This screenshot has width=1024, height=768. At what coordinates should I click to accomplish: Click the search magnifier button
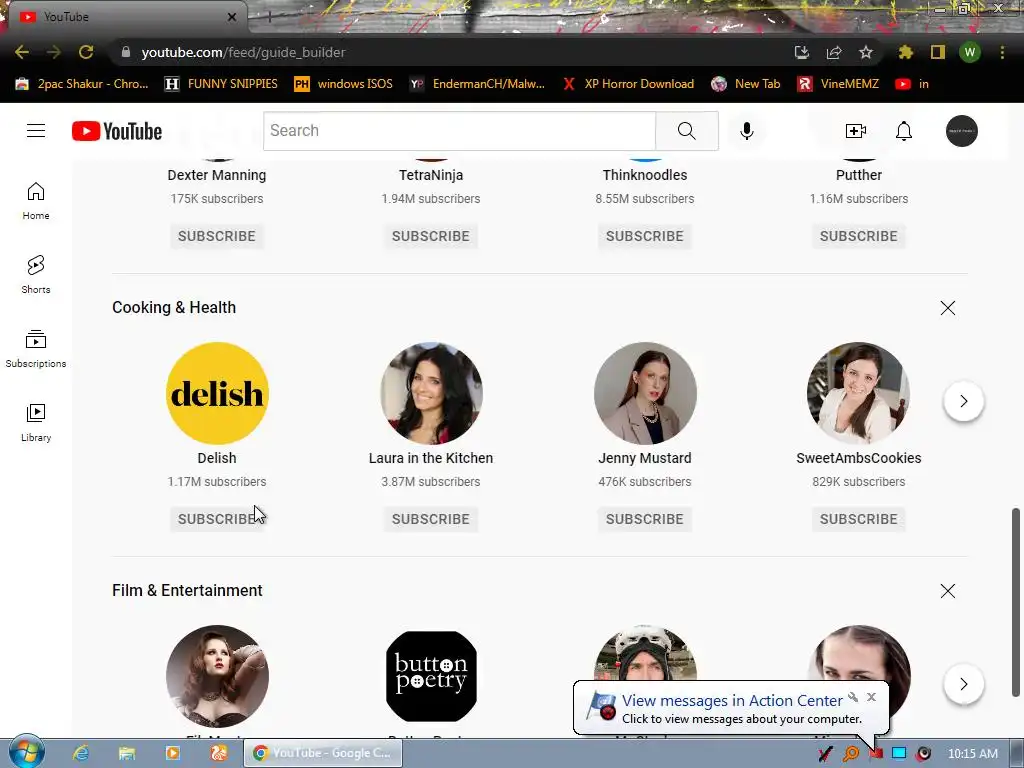(x=686, y=131)
